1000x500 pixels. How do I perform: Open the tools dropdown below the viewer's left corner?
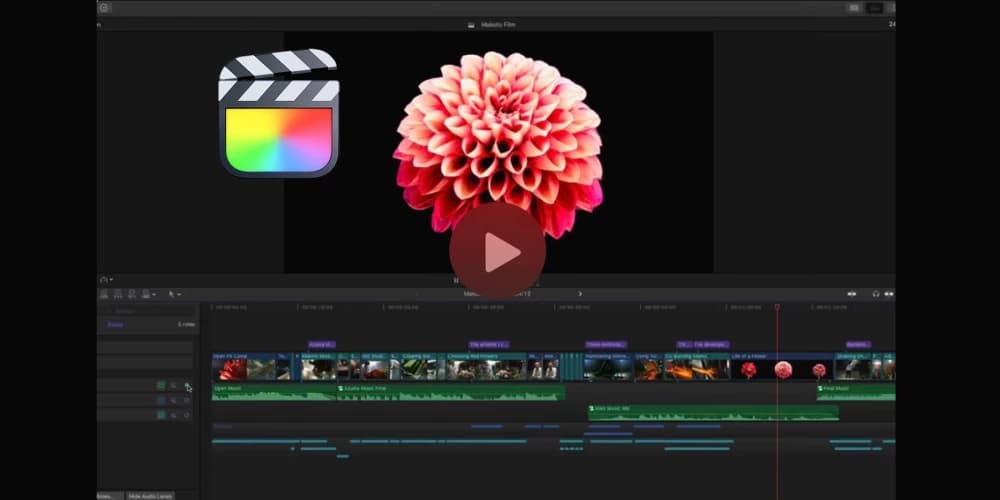tap(106, 279)
